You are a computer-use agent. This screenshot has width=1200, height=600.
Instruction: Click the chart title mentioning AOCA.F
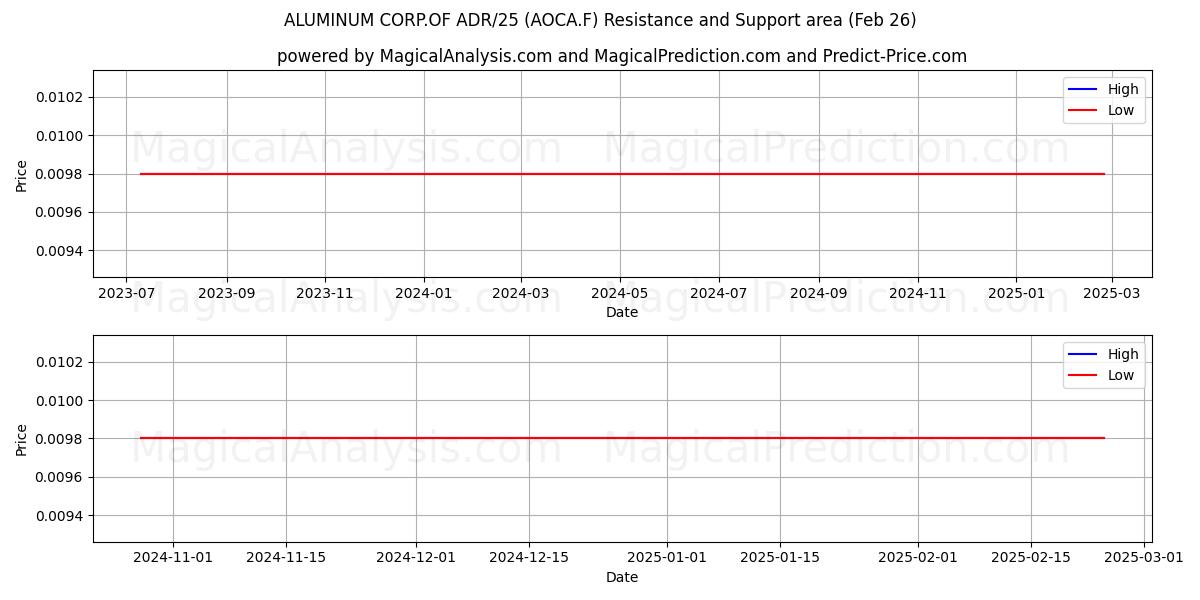[600, 20]
